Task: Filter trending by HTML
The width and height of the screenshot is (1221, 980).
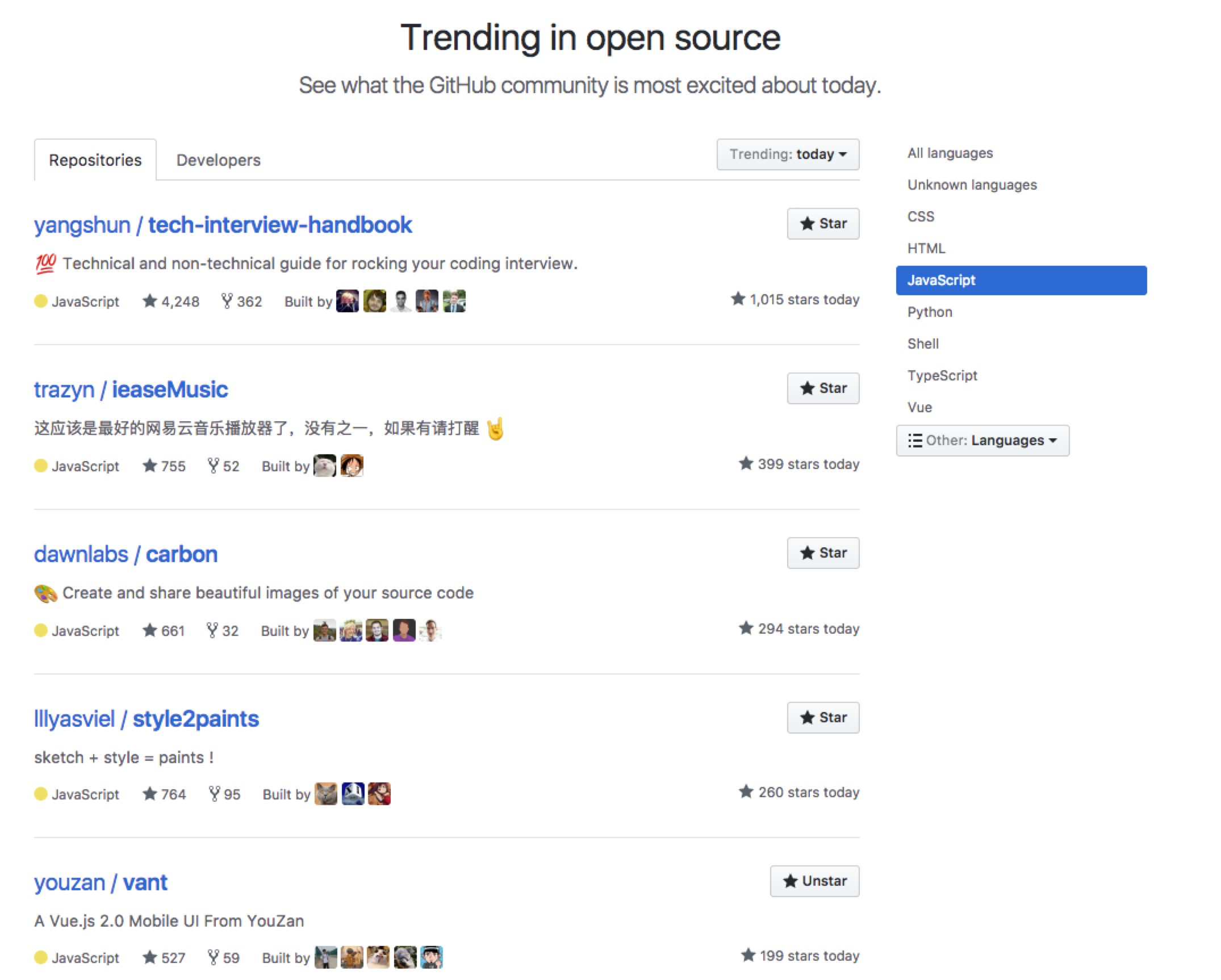Action: 926,249
